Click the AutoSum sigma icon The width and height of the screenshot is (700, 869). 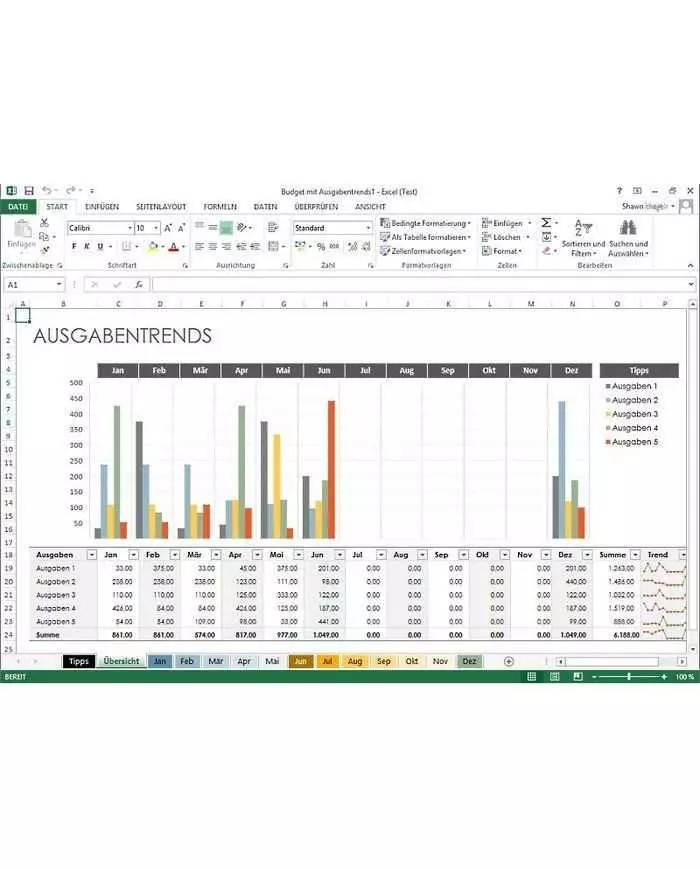(546, 223)
